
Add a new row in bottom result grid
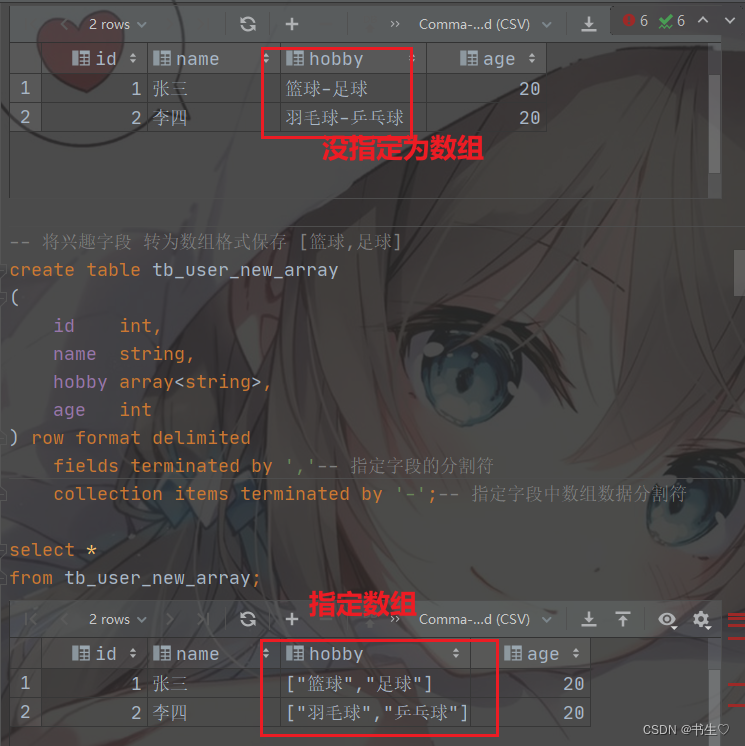(x=292, y=619)
